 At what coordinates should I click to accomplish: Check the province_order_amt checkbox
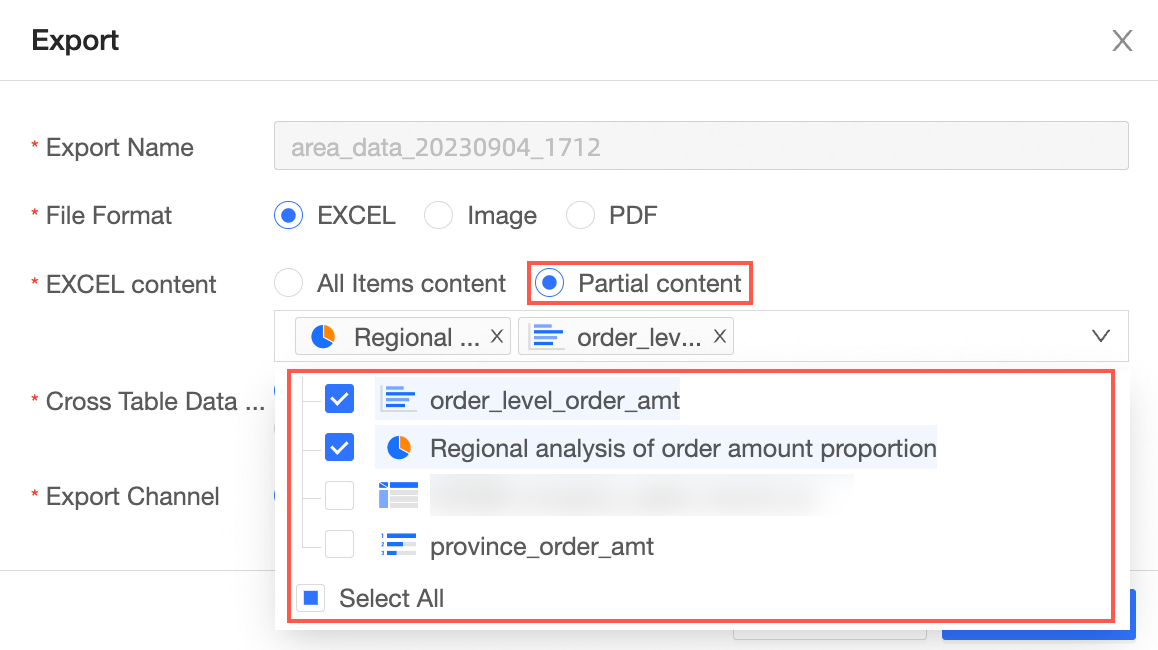coord(339,544)
